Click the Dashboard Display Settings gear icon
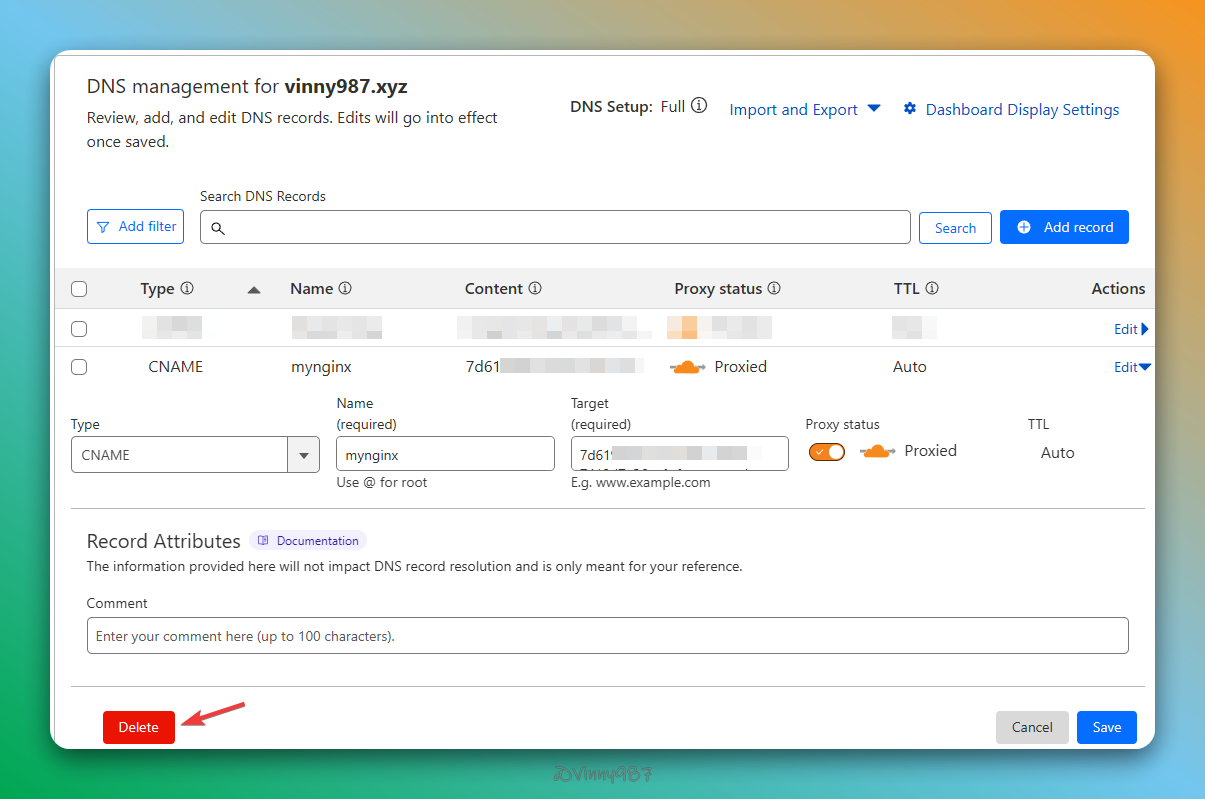The width and height of the screenshot is (1205, 799). (910, 109)
